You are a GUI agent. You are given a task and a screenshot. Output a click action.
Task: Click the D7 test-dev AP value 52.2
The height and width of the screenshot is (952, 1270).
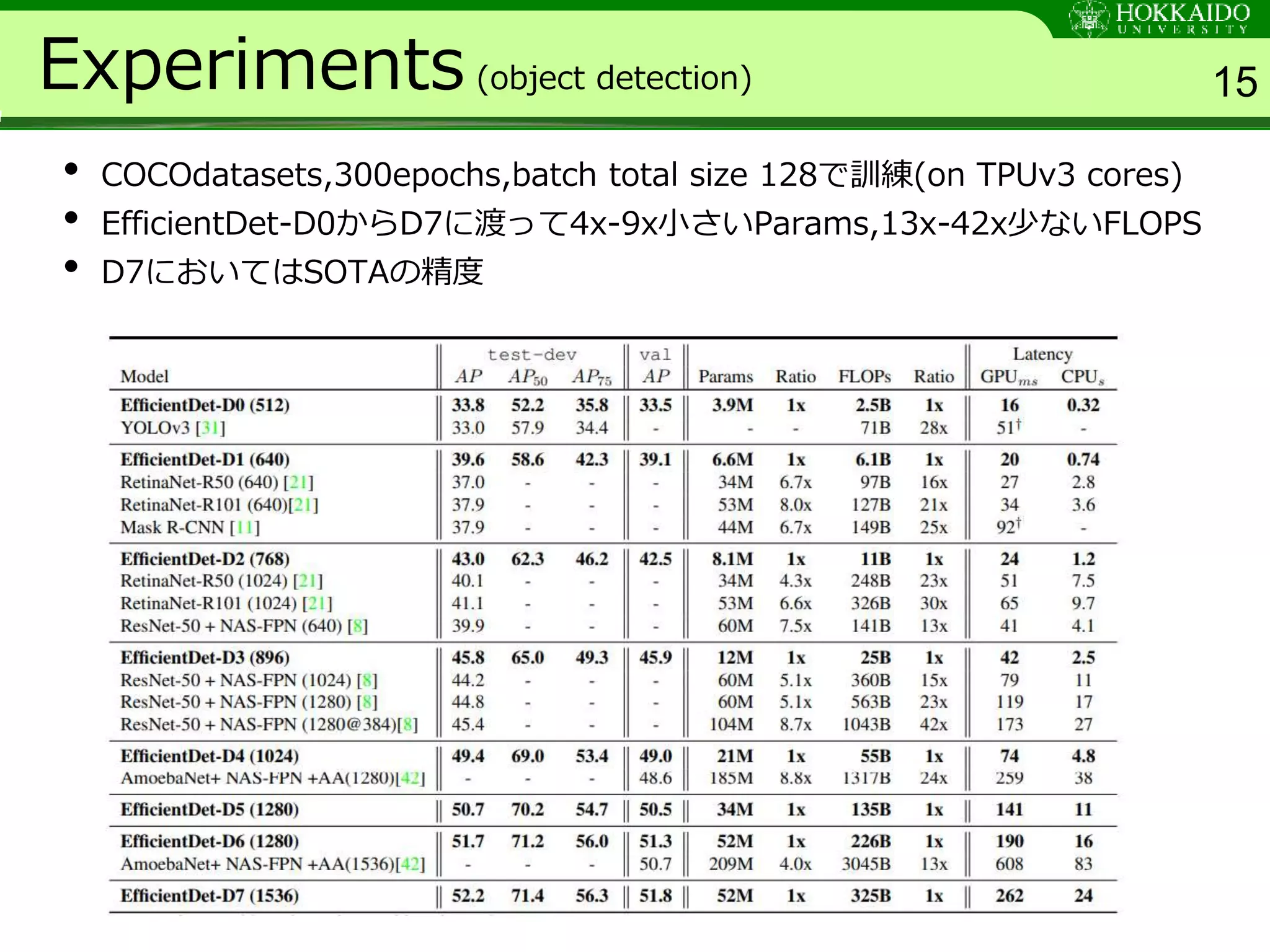(x=468, y=896)
